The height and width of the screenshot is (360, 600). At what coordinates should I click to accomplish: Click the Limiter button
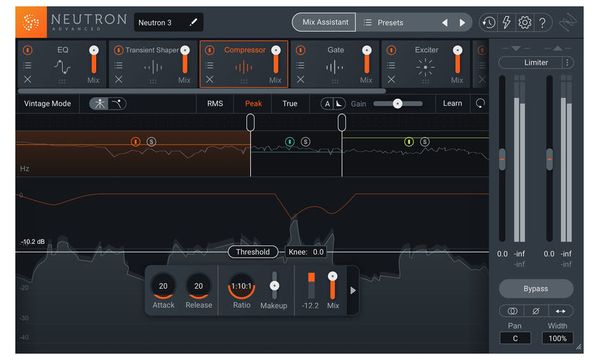tap(536, 62)
